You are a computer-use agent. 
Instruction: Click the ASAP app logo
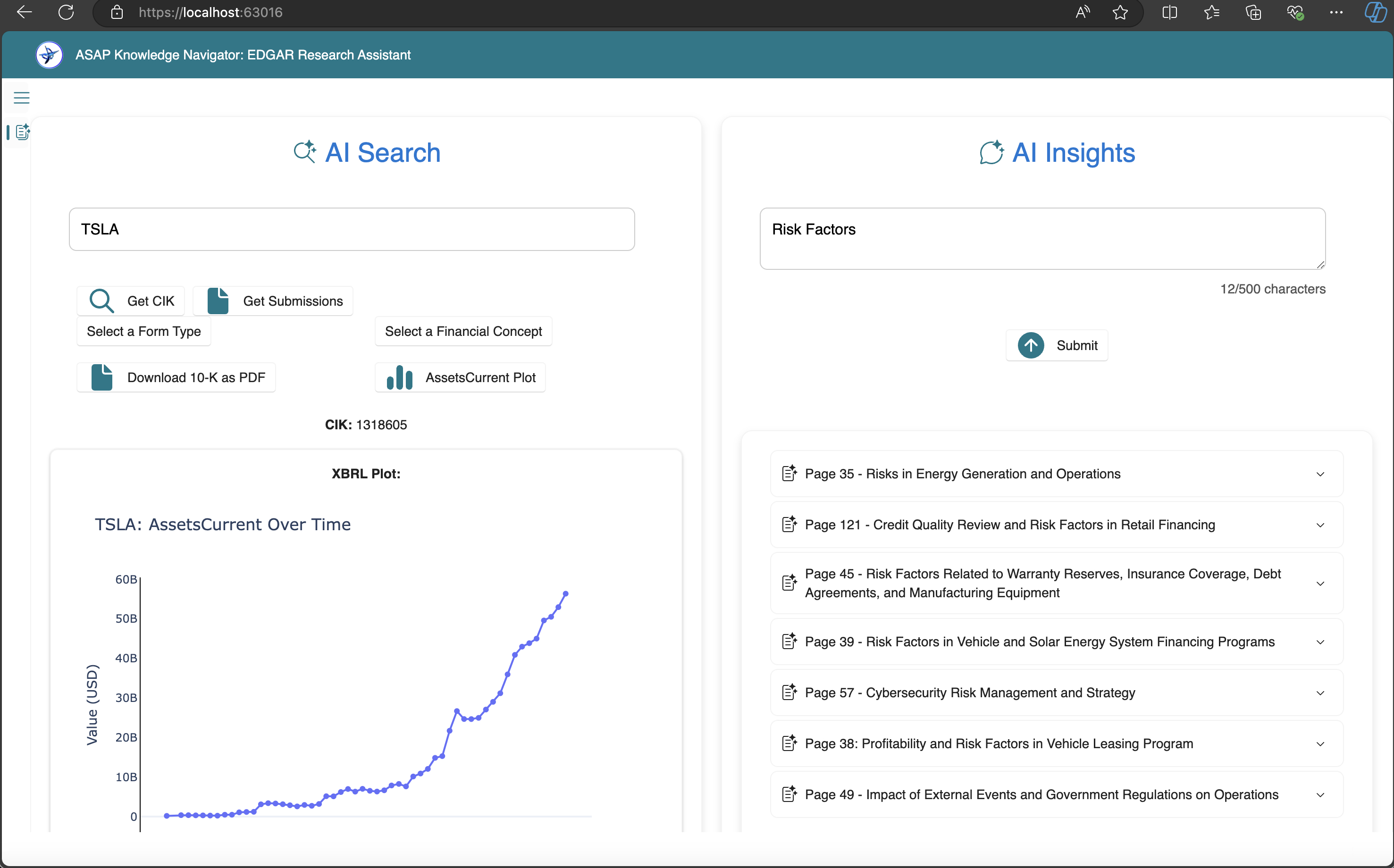pyautogui.click(x=50, y=55)
